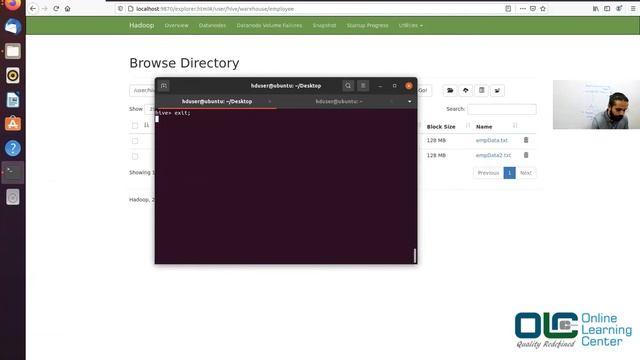Open tracking protection shield in address bar
Image resolution: width=640 pixels, height=360 pixels.
[120, 9]
